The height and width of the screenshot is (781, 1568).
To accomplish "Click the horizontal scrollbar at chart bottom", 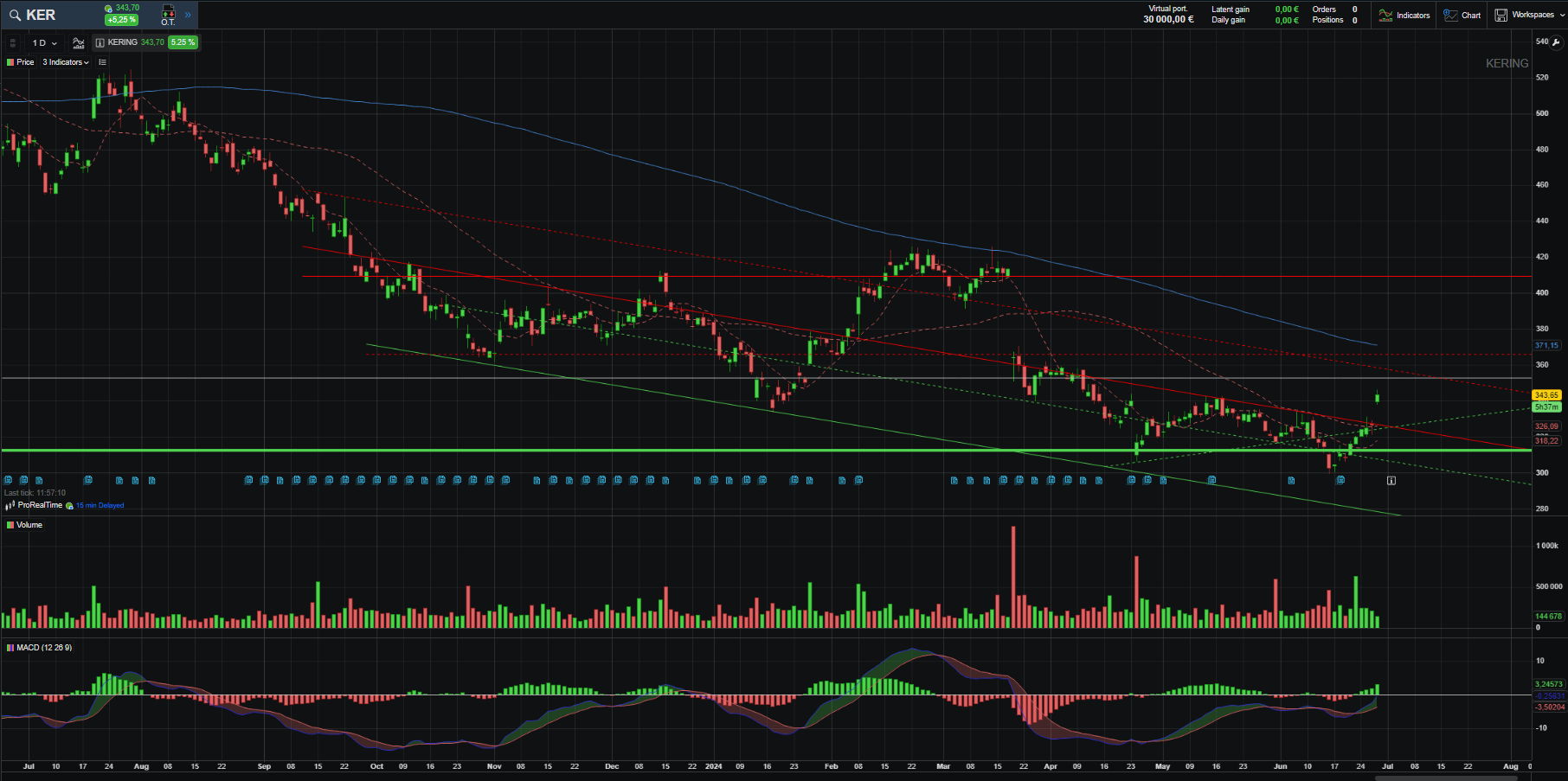I will coord(1445,778).
